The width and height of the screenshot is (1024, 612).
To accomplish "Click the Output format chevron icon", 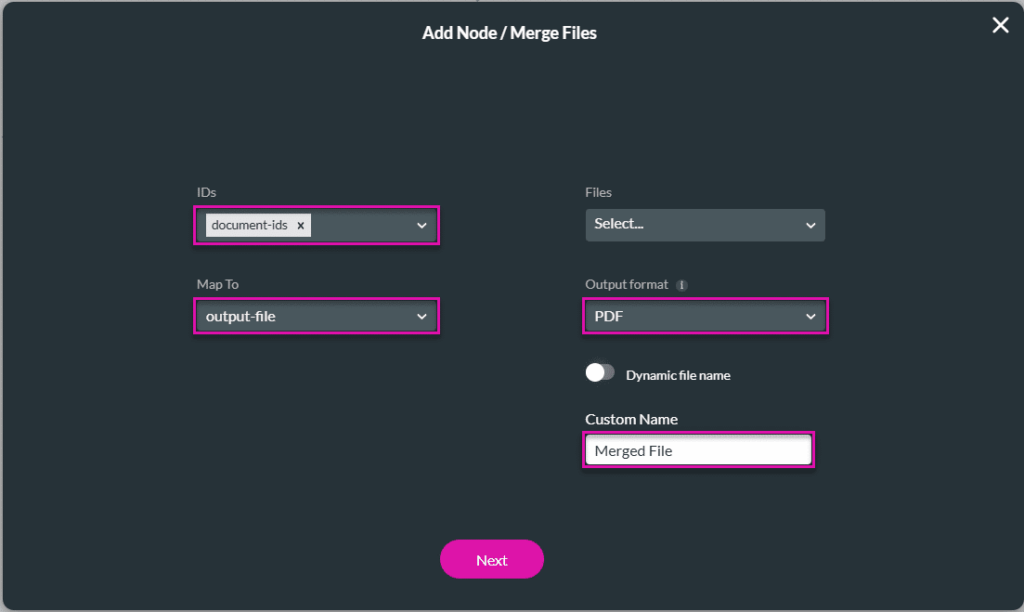I will [x=810, y=316].
